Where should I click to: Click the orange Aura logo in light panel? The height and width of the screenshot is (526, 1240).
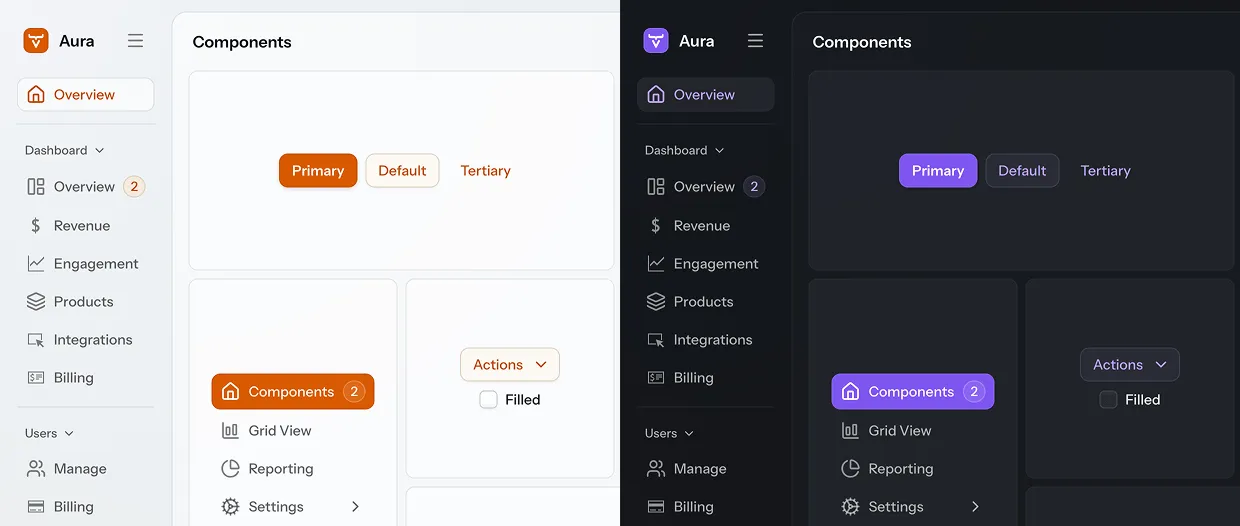[36, 41]
